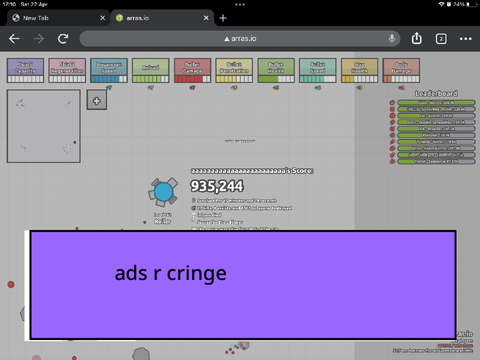Image resolution: width=480 pixels, height=360 pixels.
Task: Open the browser three-dot menu
Action: (465, 39)
